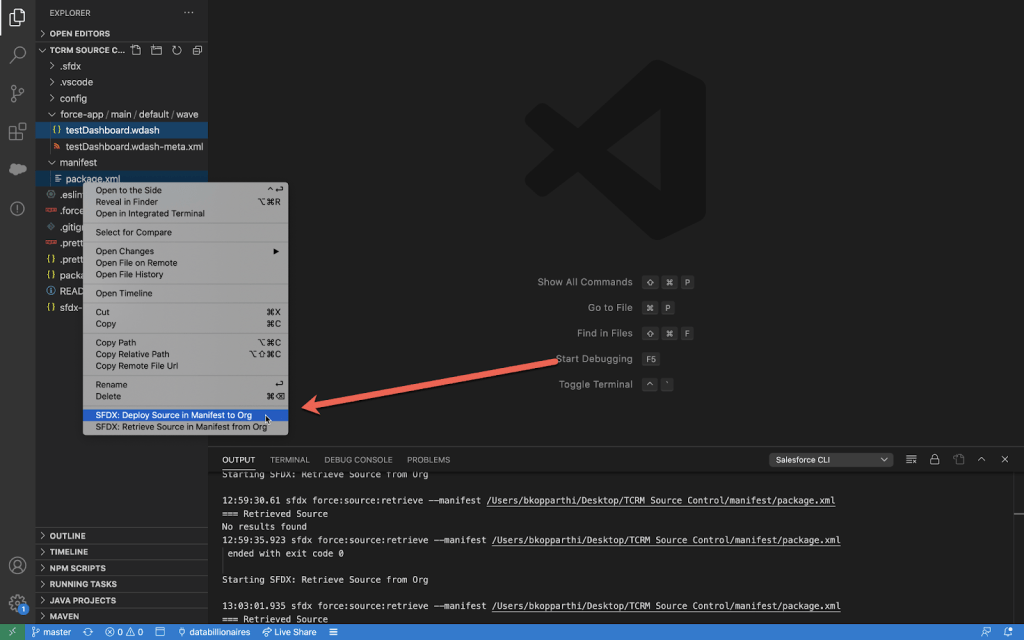Click the New File icon in explorer header

[136, 50]
